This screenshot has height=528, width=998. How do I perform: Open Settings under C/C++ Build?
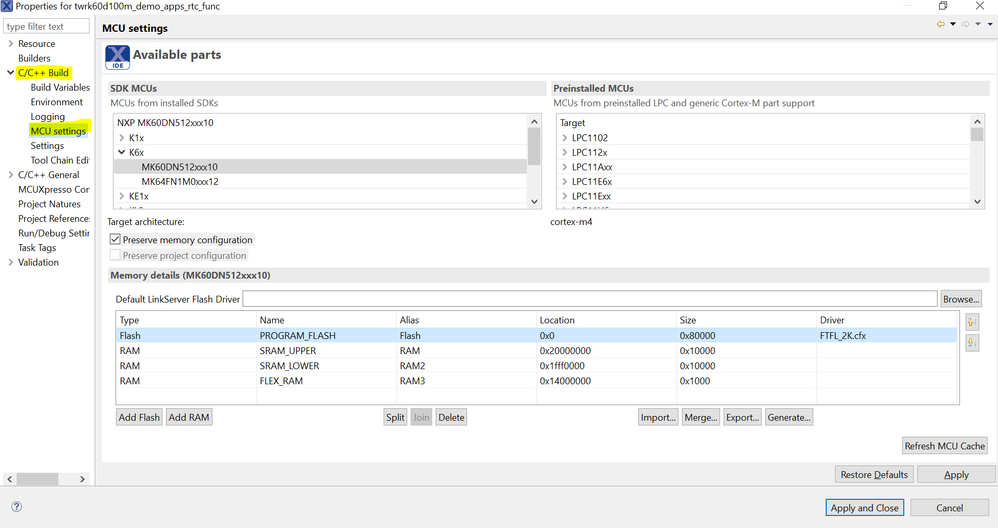(x=47, y=146)
